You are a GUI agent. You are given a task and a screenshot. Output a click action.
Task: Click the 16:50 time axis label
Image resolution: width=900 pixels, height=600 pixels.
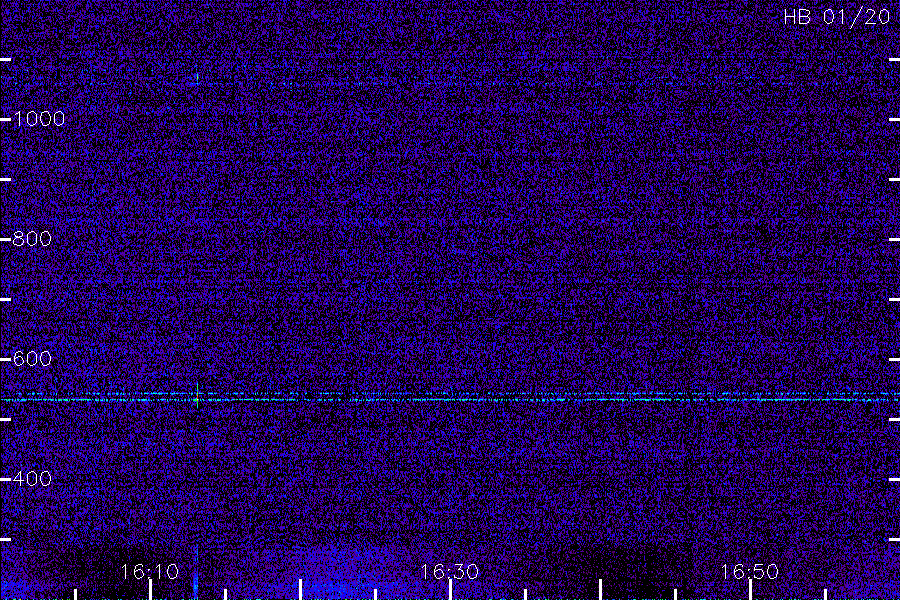coord(749,572)
